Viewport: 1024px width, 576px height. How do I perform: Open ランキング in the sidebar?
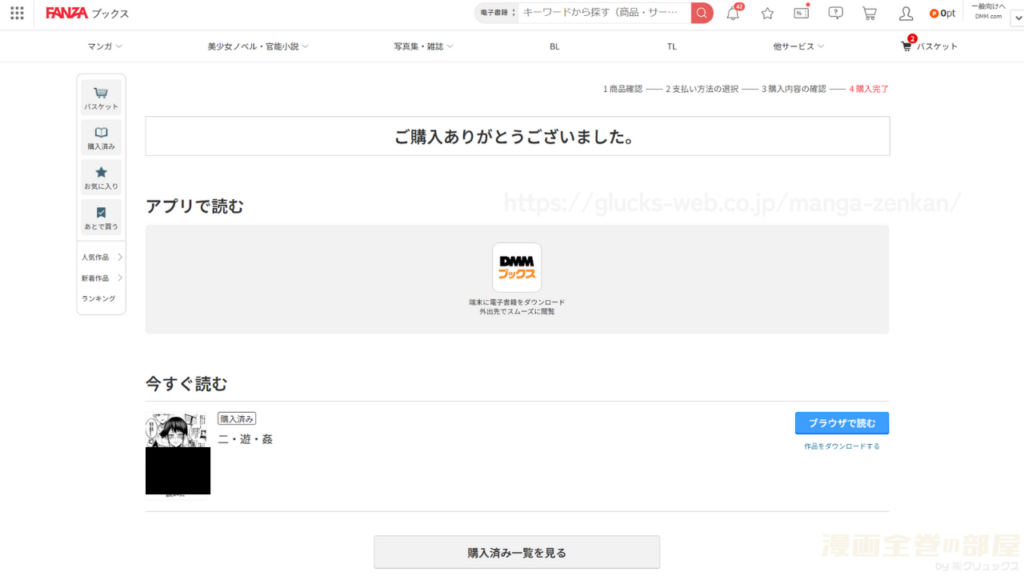click(x=99, y=298)
